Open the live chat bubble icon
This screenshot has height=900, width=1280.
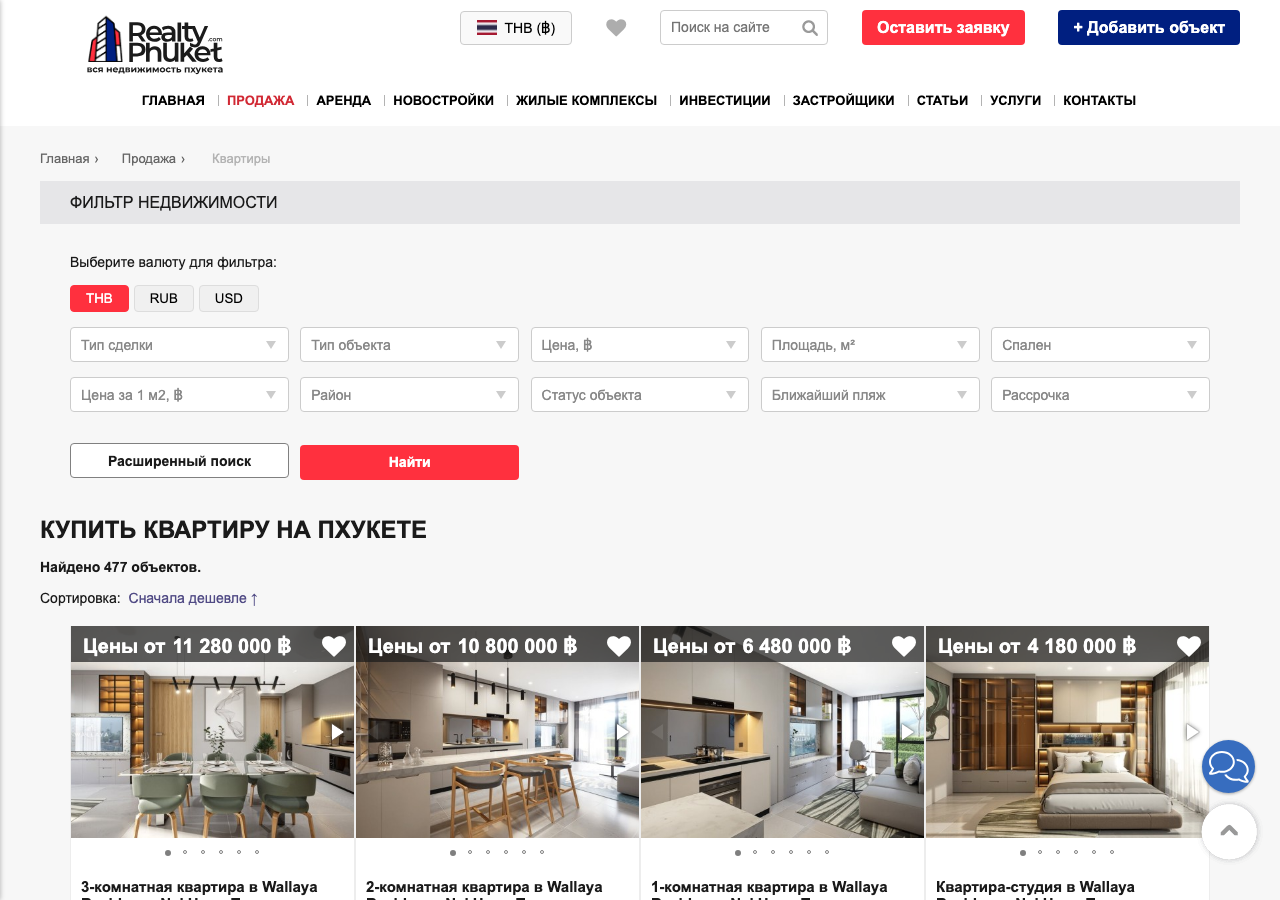[x=1228, y=767]
